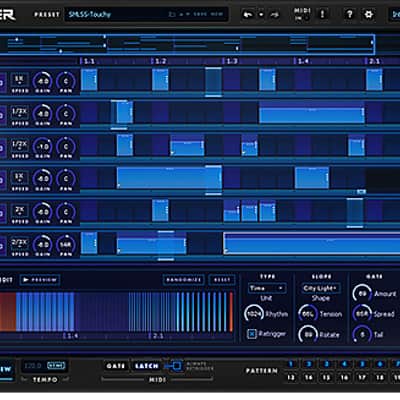Viewport: 400px width, 400px height.
Task: Select the long fourth track clip before 1.3
Action: (x=169, y=178)
